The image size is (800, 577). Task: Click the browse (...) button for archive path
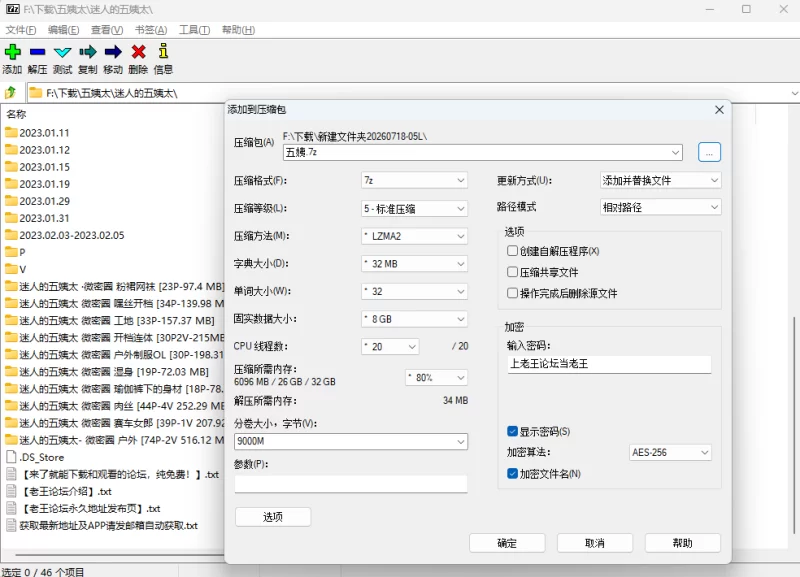[x=709, y=152]
